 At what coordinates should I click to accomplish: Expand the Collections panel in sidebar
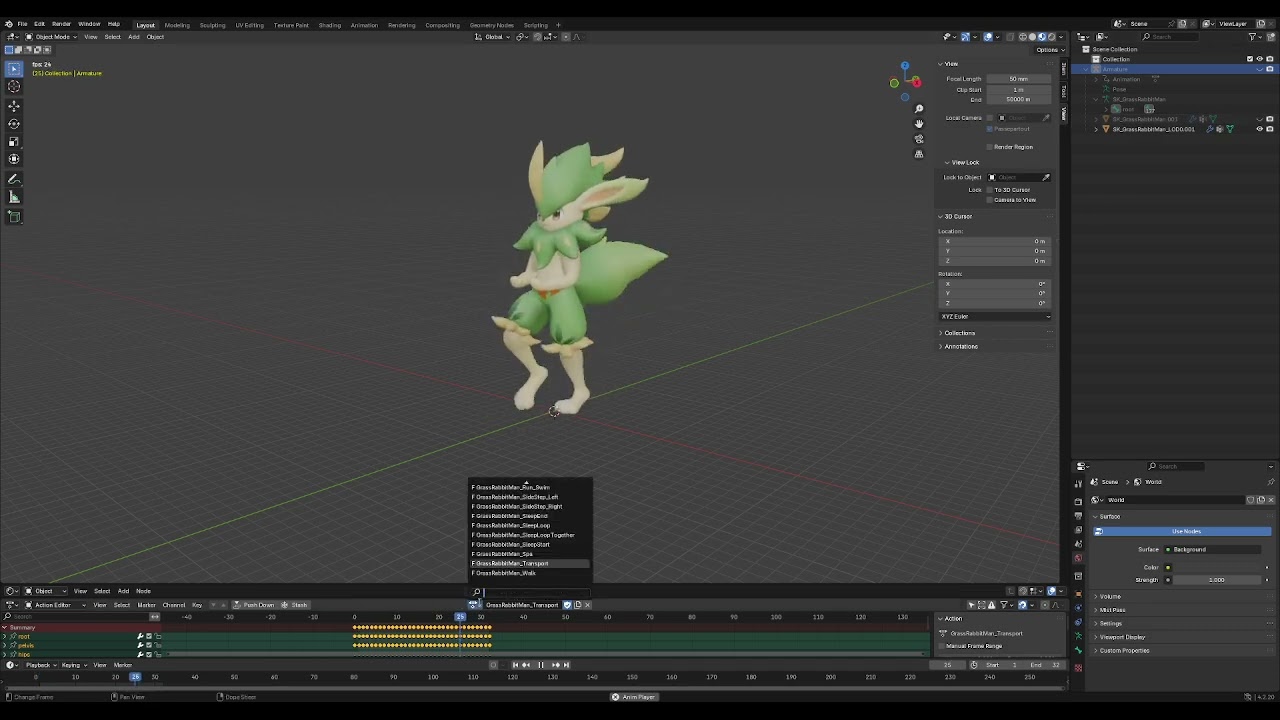point(959,333)
